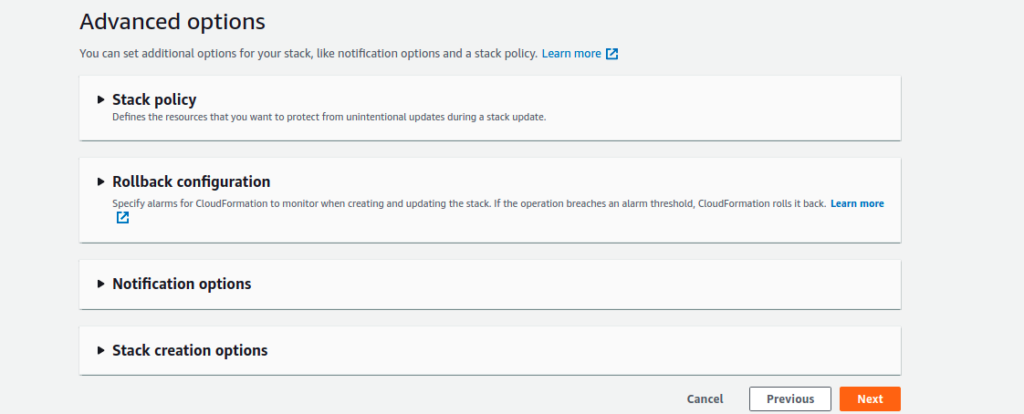The width and height of the screenshot is (1024, 414).
Task: Click the external link icon under Rollback configuration text
Action: click(122, 217)
